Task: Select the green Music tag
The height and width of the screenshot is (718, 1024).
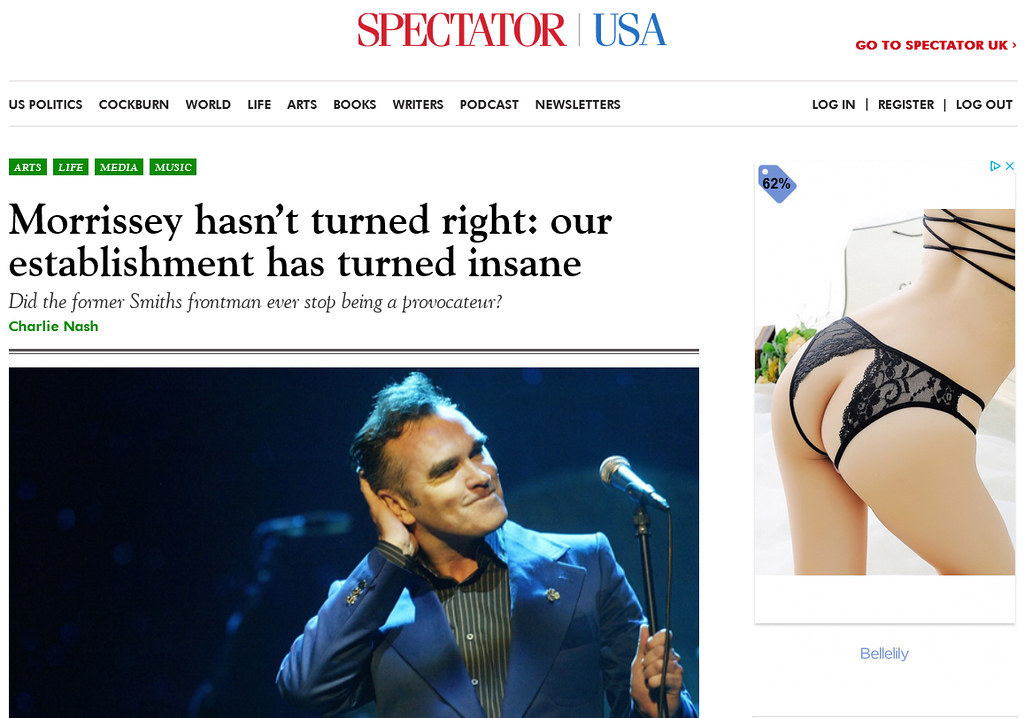Action: (173, 167)
